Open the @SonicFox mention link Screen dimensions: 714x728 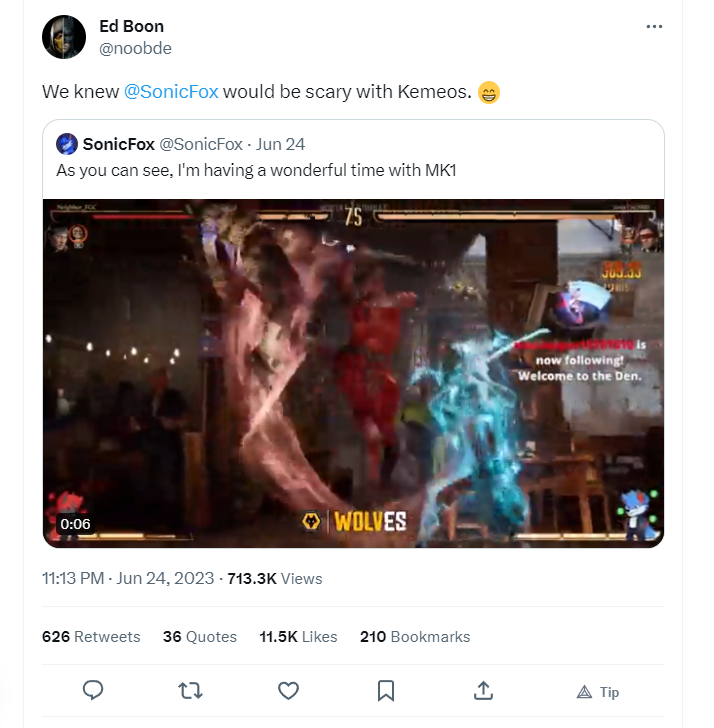pyautogui.click(x=171, y=91)
